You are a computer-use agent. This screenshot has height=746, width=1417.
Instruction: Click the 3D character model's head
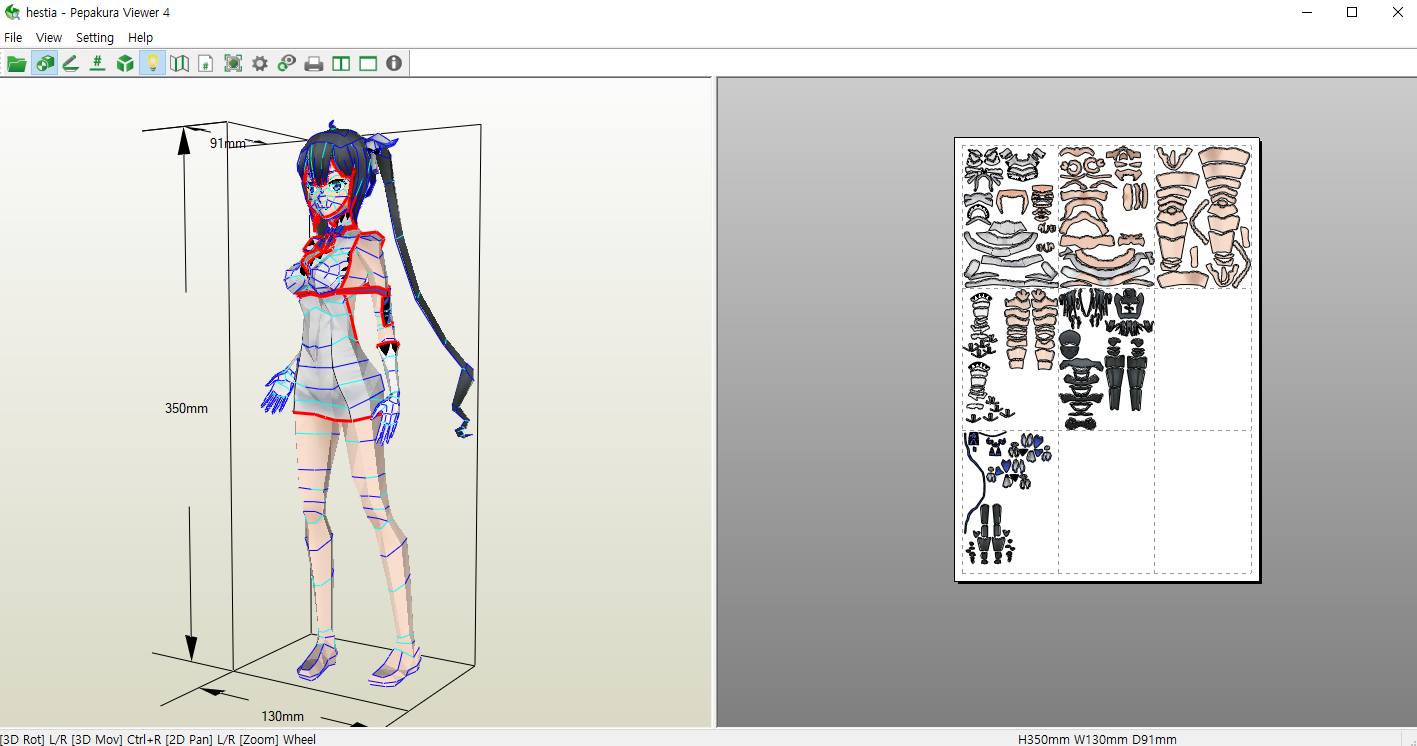point(334,177)
